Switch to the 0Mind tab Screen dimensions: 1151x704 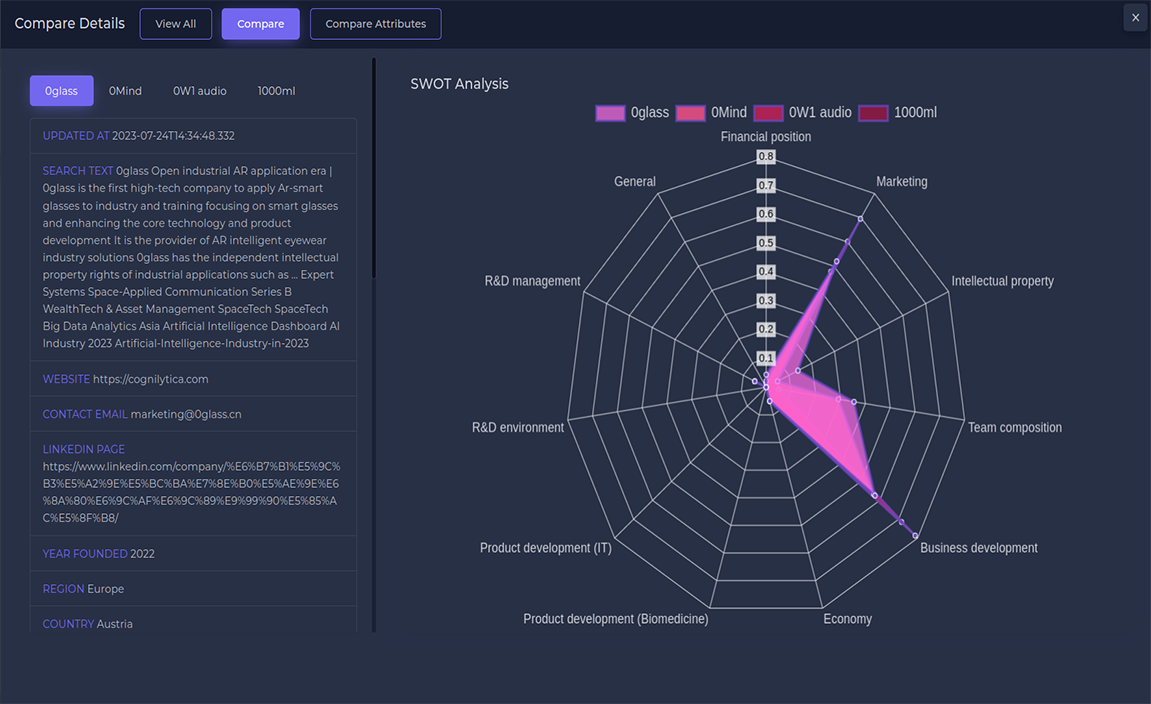125,91
